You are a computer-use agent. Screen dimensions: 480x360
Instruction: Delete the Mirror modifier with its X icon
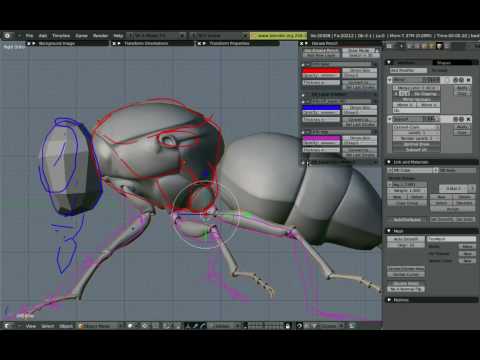pos(468,80)
